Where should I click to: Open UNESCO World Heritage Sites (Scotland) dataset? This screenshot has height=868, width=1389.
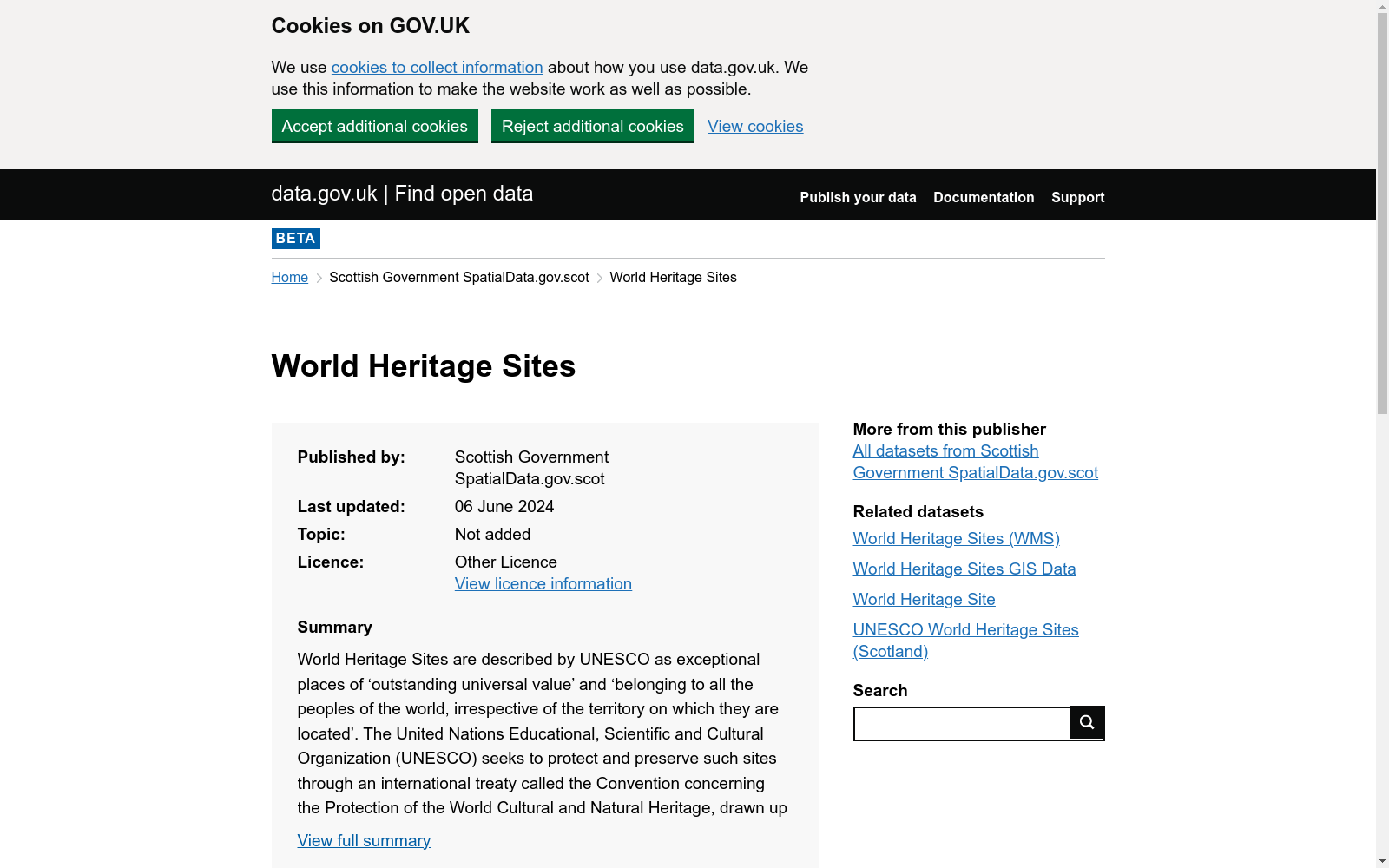coord(966,641)
